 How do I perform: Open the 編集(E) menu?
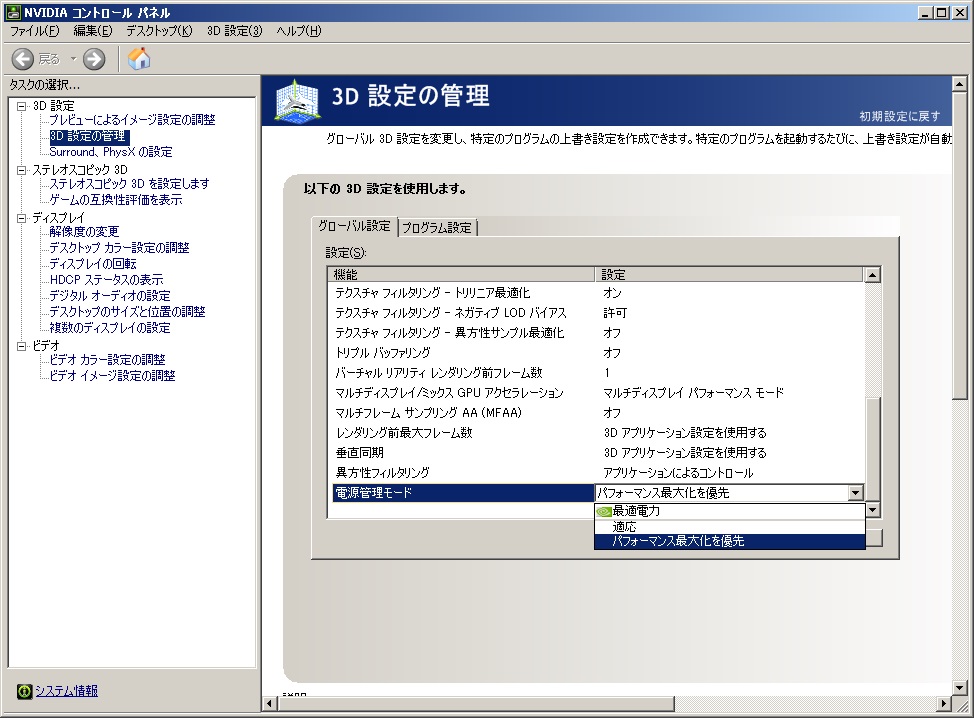93,31
